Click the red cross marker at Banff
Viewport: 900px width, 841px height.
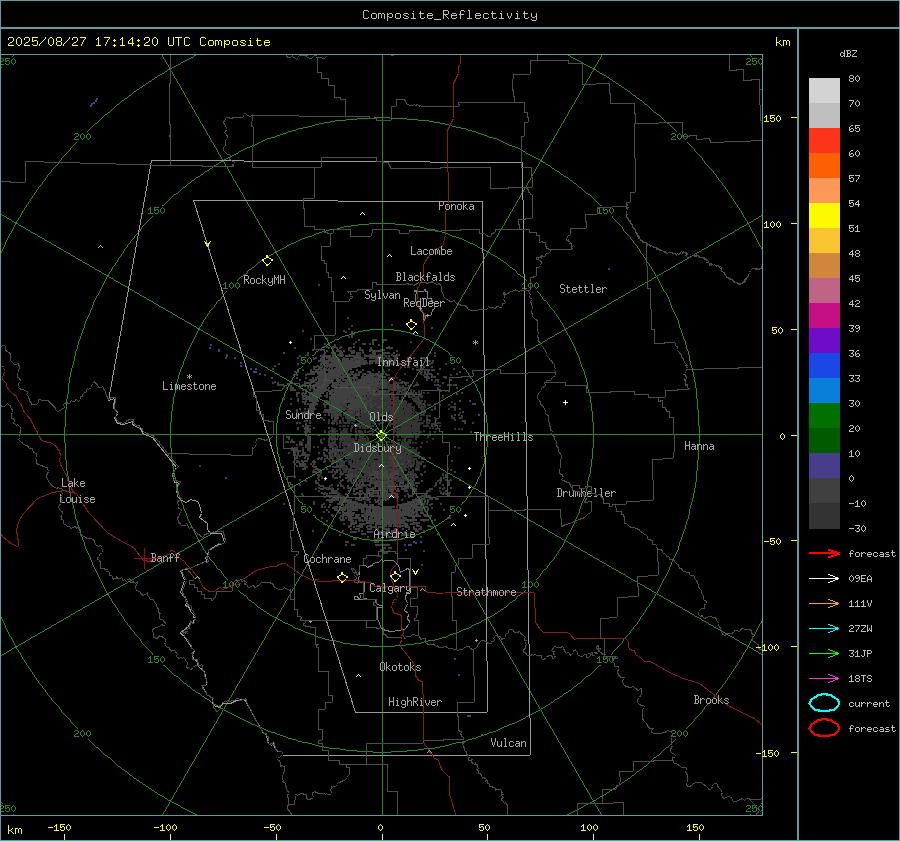[143, 558]
